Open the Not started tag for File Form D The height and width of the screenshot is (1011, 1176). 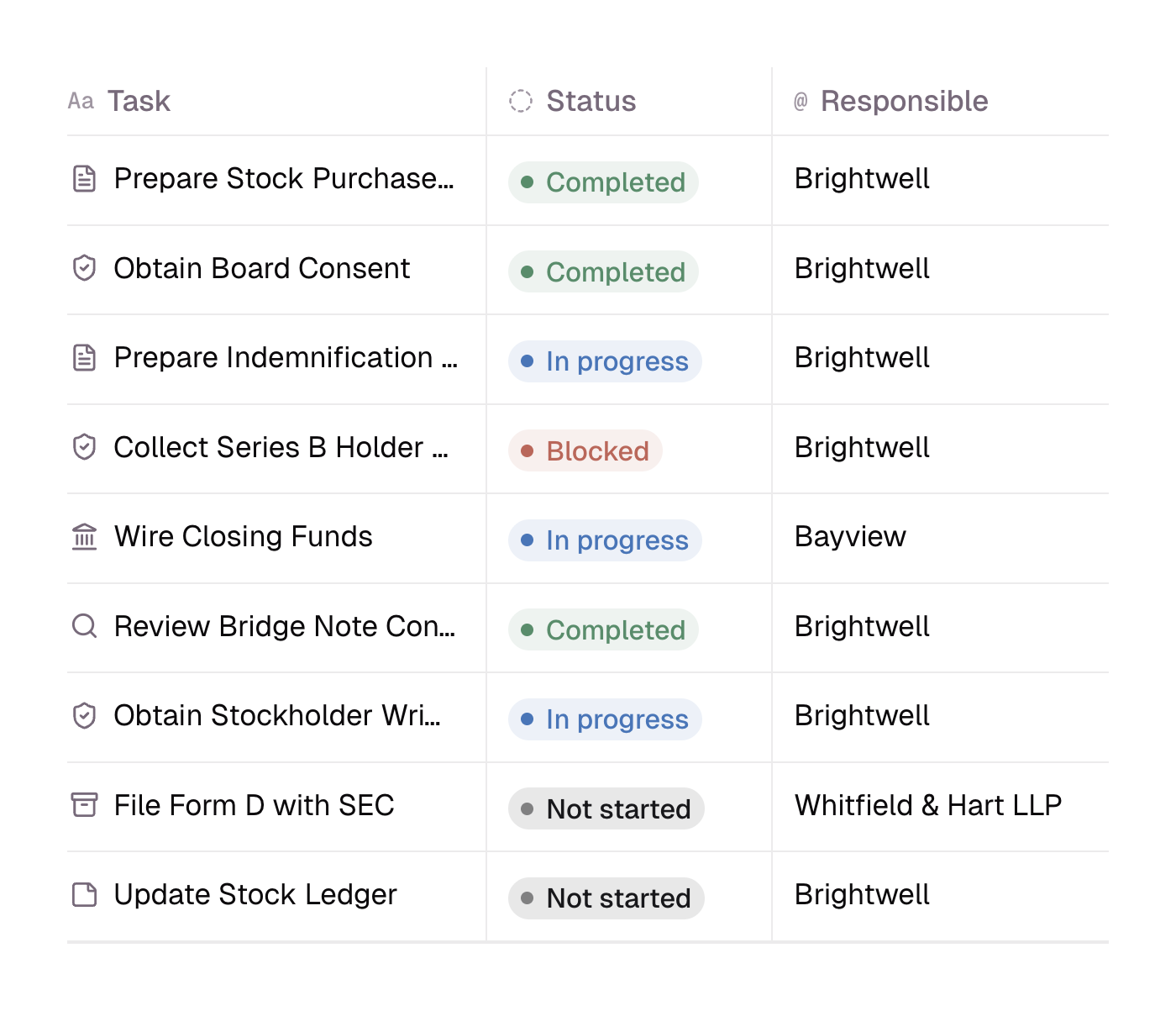coord(606,809)
